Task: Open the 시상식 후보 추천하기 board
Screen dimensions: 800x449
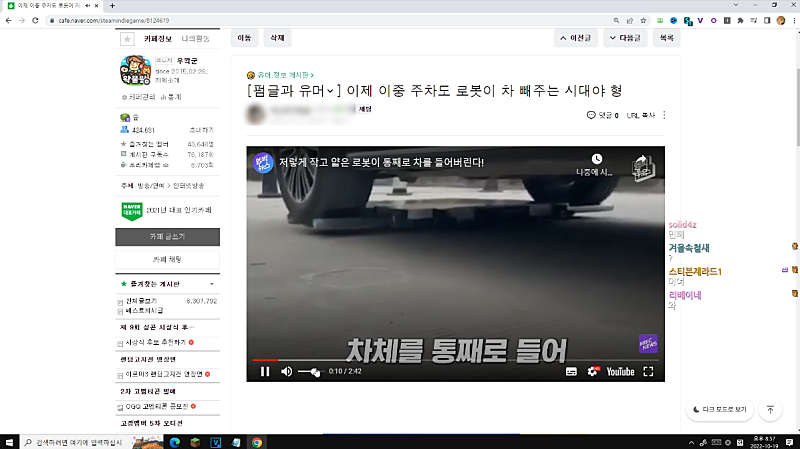Action: coord(156,342)
